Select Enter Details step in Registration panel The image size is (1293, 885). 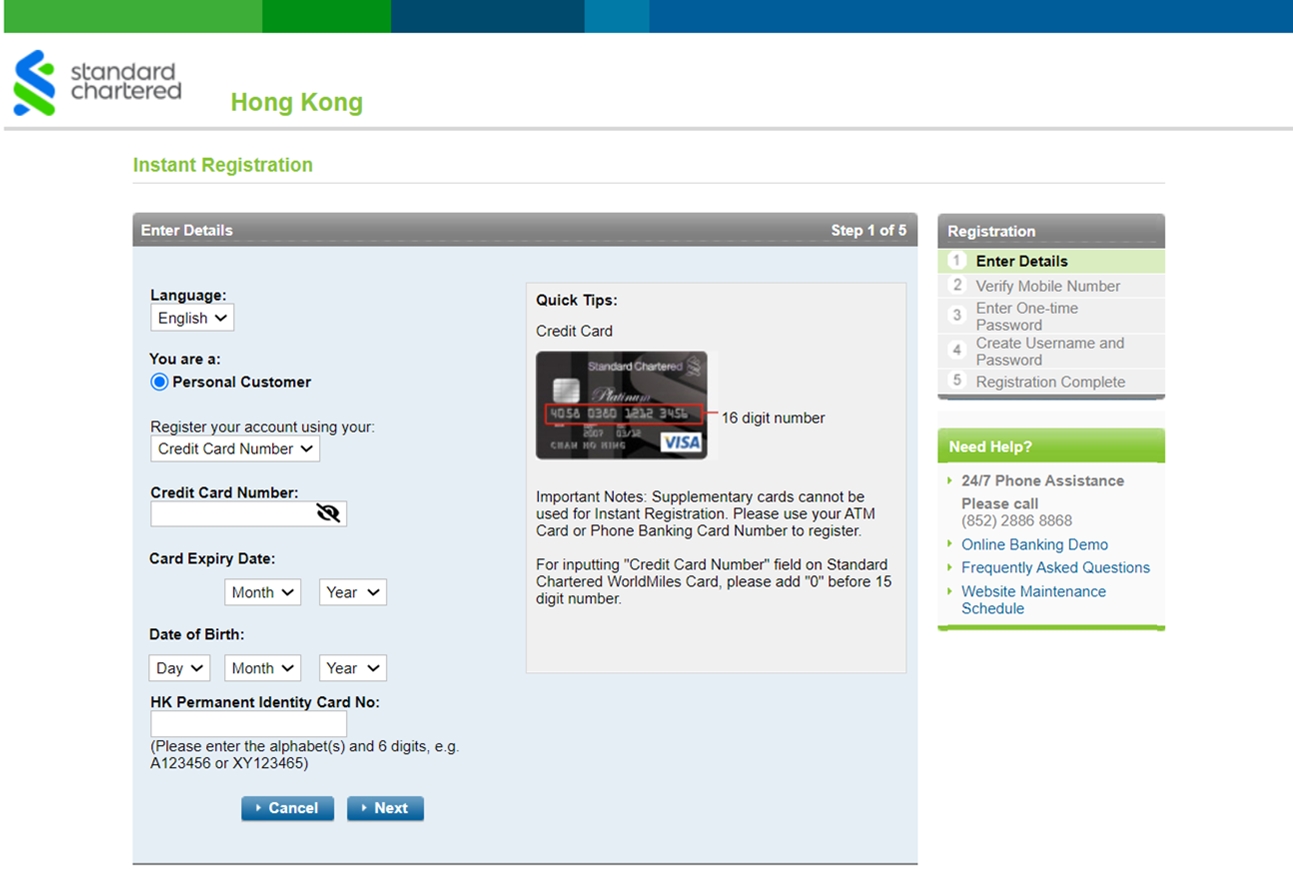[x=1021, y=261]
